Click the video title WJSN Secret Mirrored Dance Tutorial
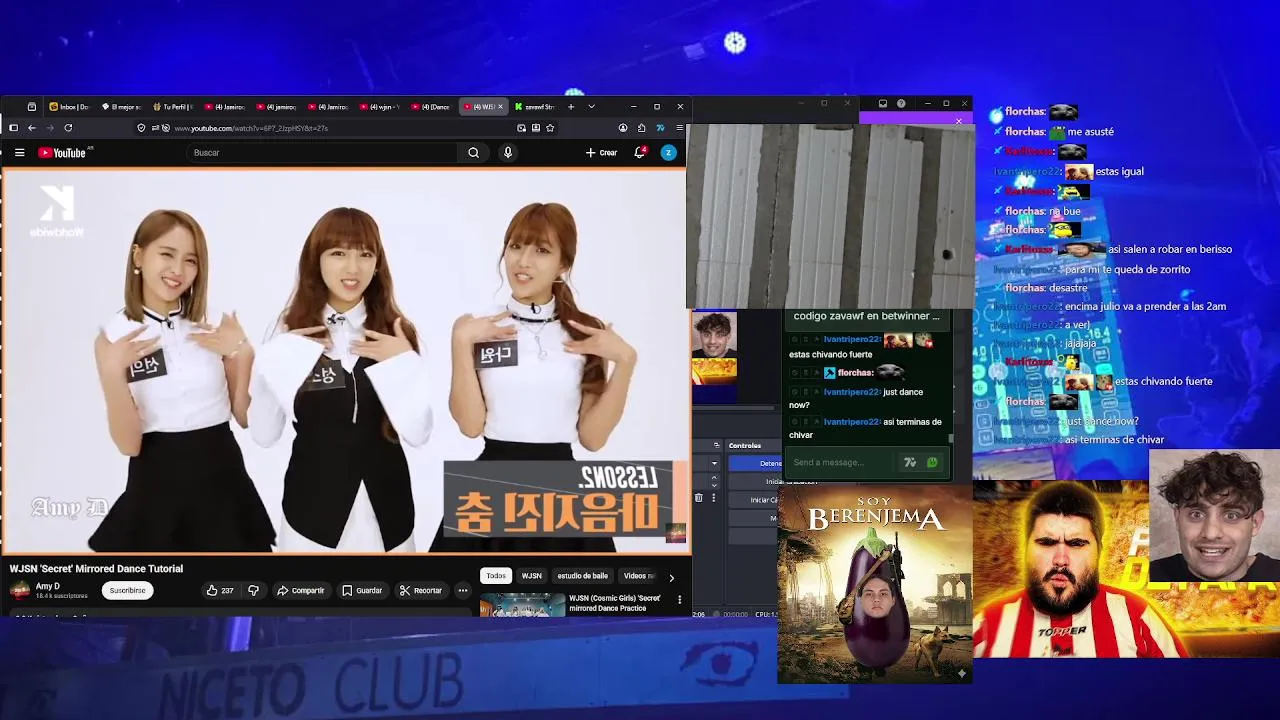 pyautogui.click(x=96, y=569)
